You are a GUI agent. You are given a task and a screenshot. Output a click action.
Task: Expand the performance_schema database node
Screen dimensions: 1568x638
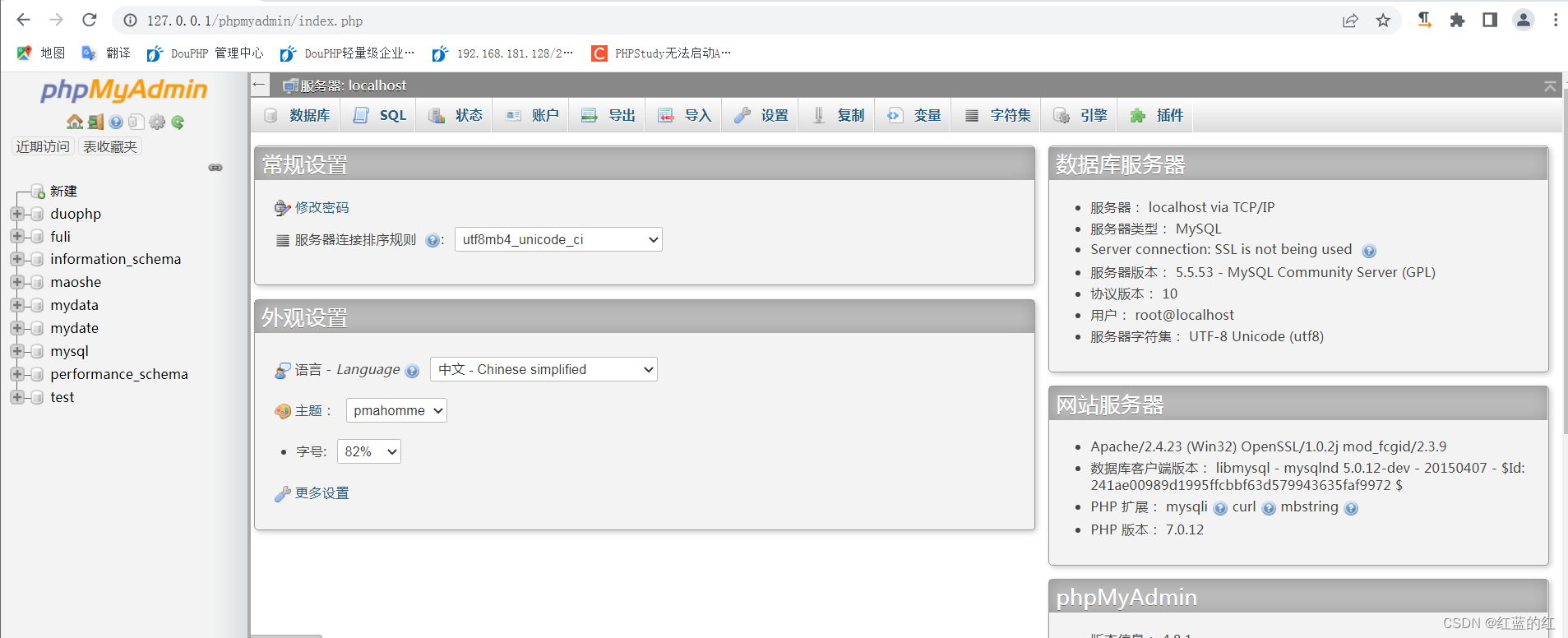click(16, 374)
